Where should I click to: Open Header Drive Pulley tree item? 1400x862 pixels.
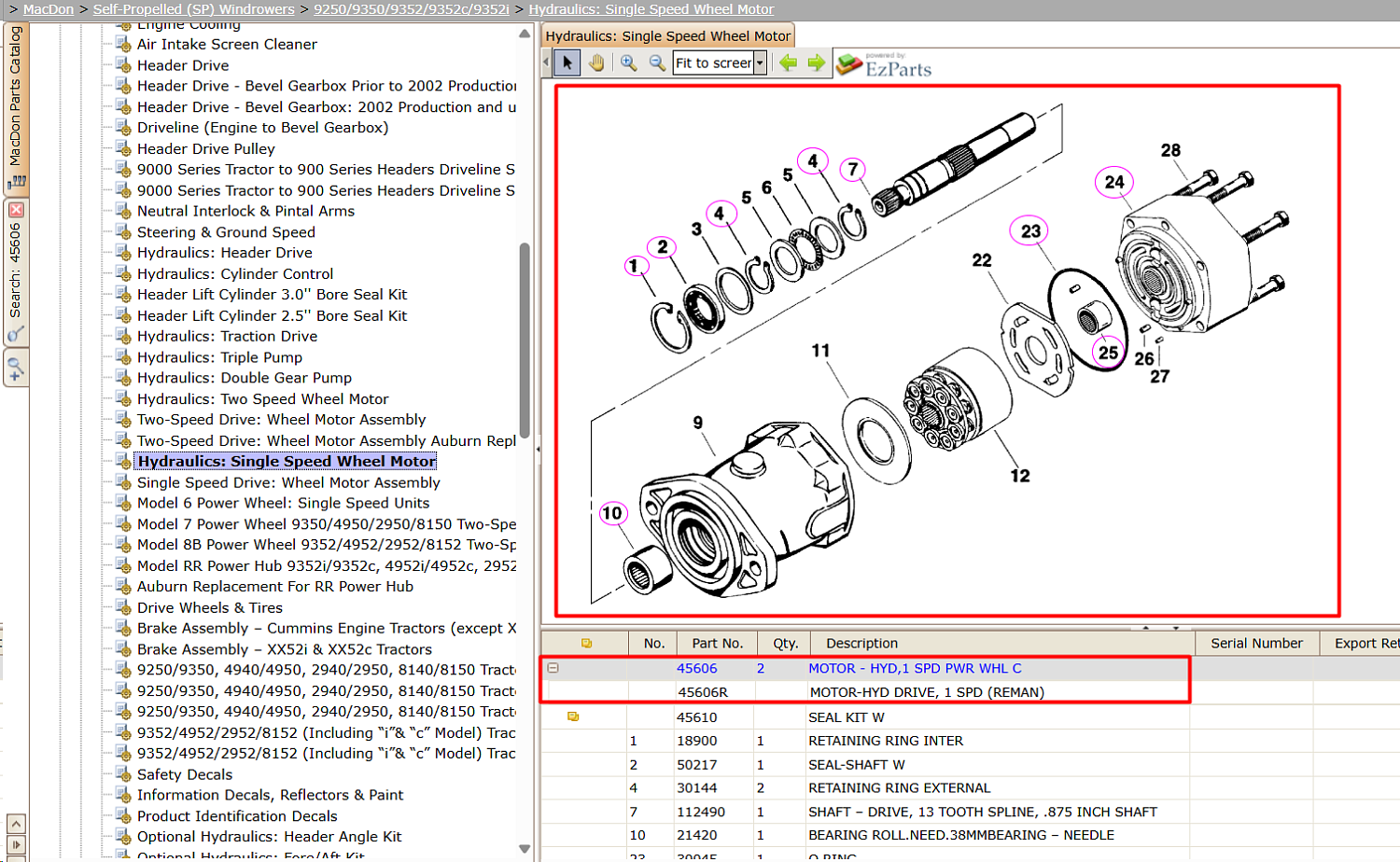(x=206, y=148)
